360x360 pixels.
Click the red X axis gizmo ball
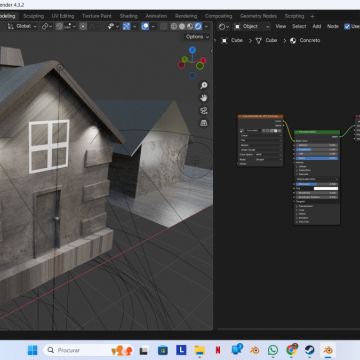click(203, 60)
